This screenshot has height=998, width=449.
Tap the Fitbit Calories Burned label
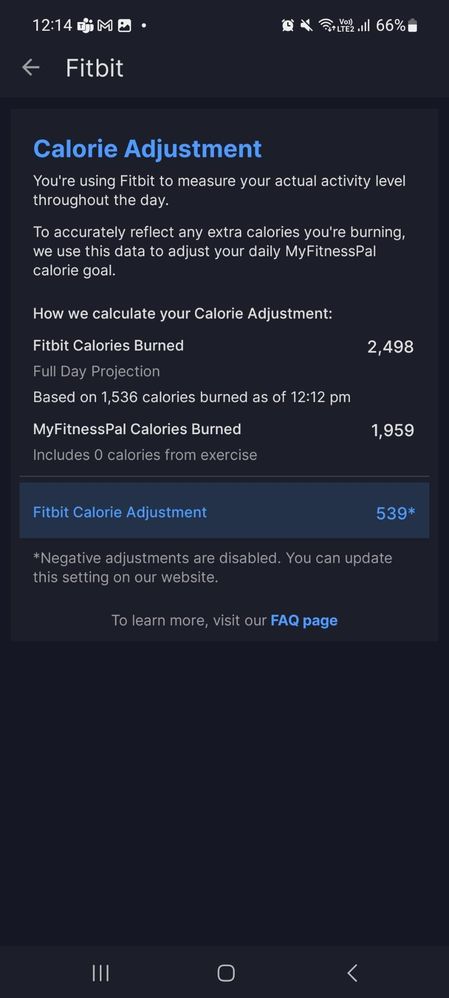[108, 346]
